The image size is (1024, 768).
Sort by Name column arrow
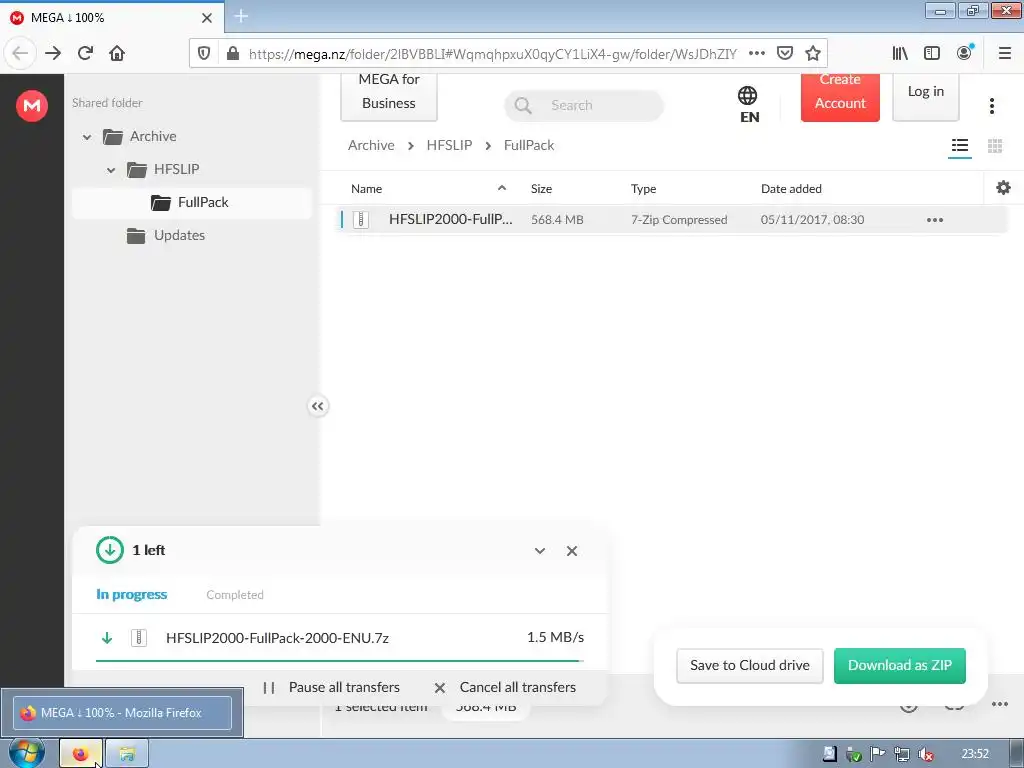[502, 188]
